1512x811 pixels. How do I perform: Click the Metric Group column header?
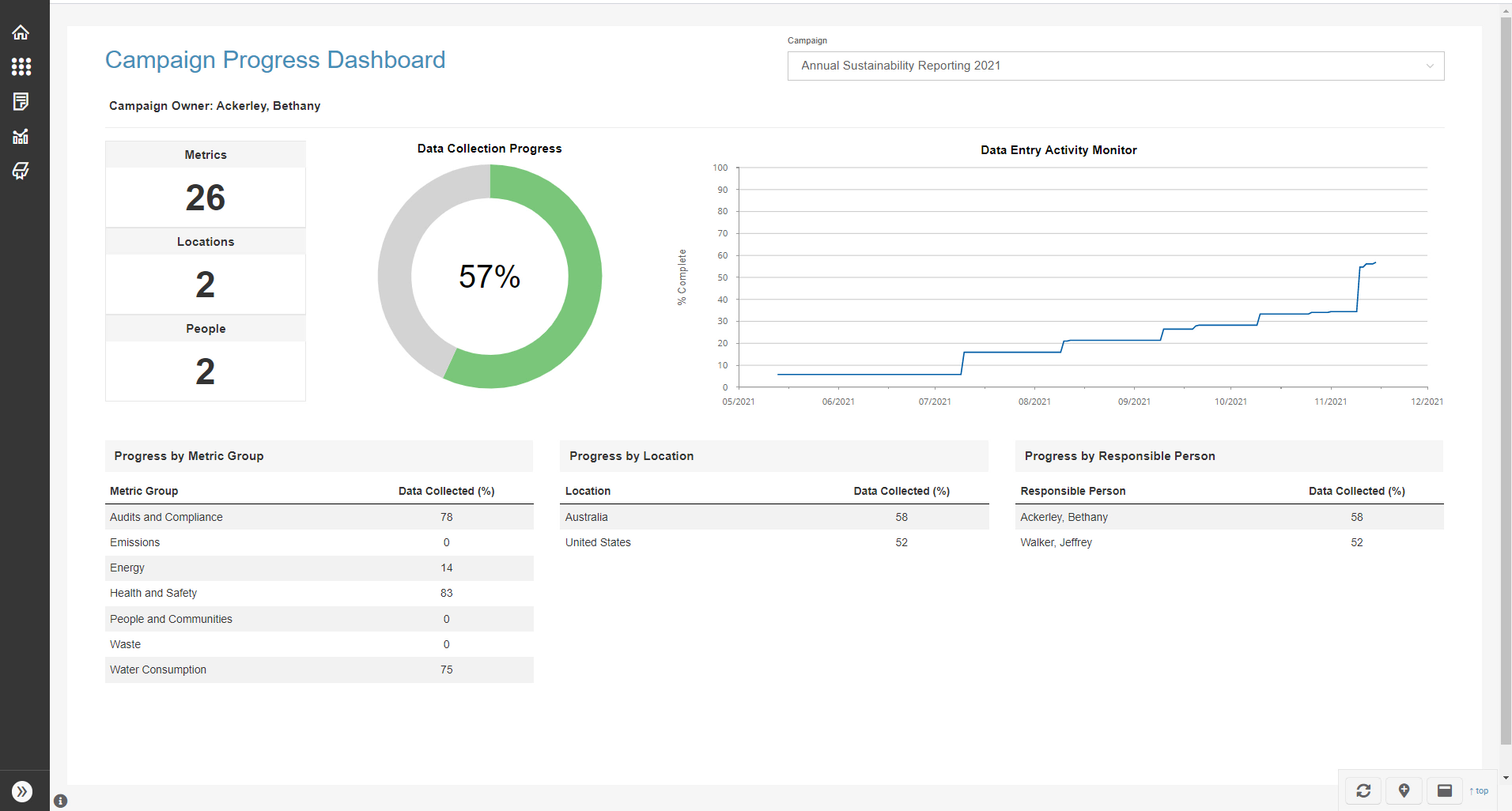pyautogui.click(x=144, y=491)
